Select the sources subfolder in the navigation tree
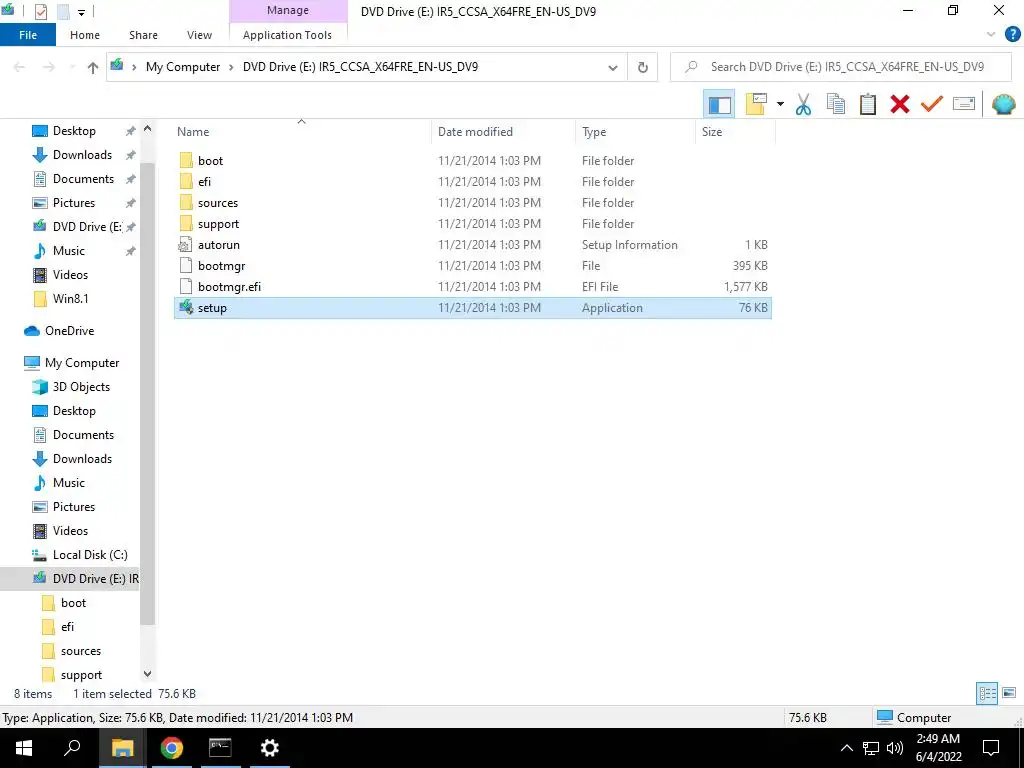 pyautogui.click(x=81, y=651)
